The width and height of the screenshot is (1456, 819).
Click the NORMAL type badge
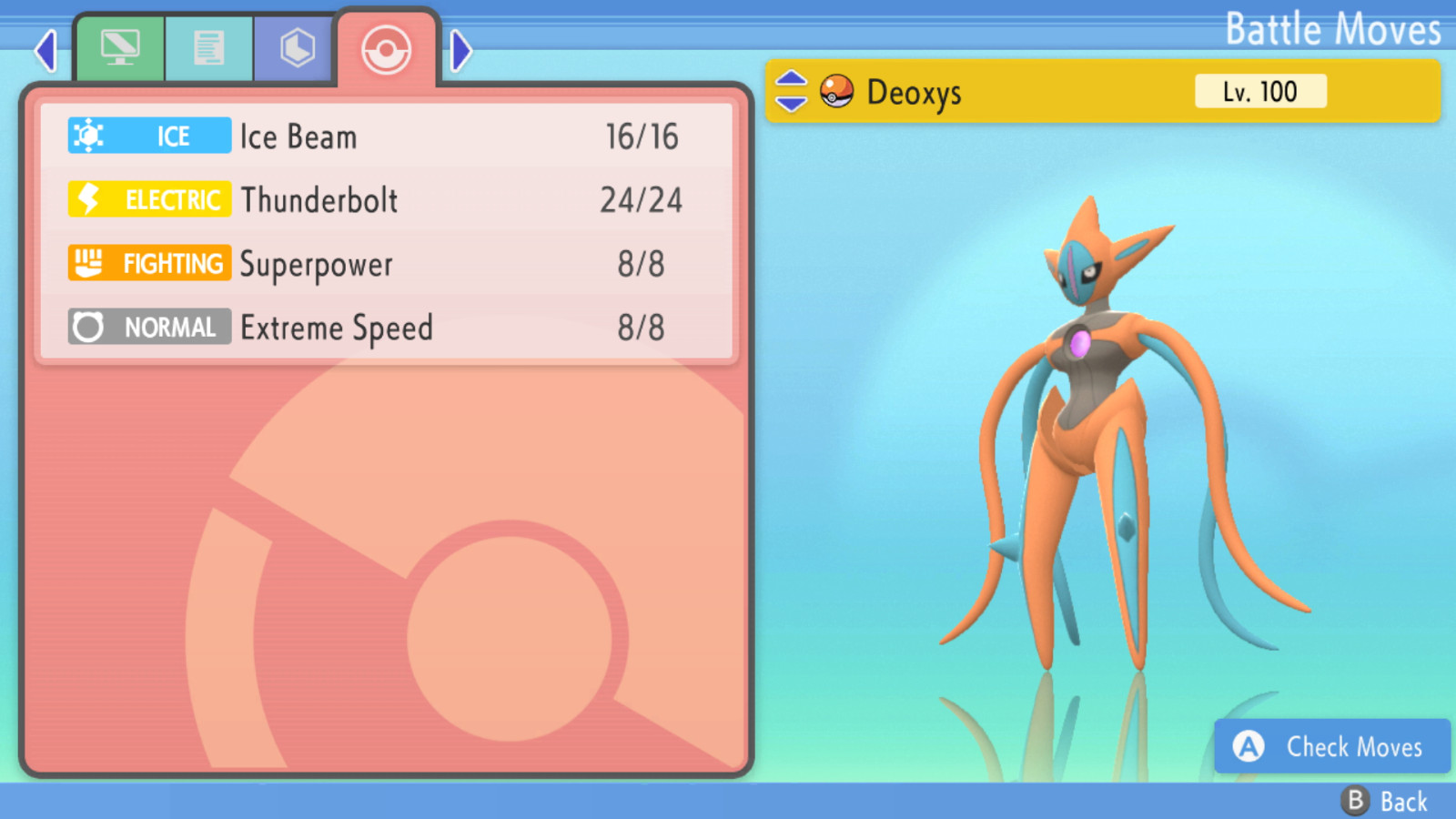(149, 327)
